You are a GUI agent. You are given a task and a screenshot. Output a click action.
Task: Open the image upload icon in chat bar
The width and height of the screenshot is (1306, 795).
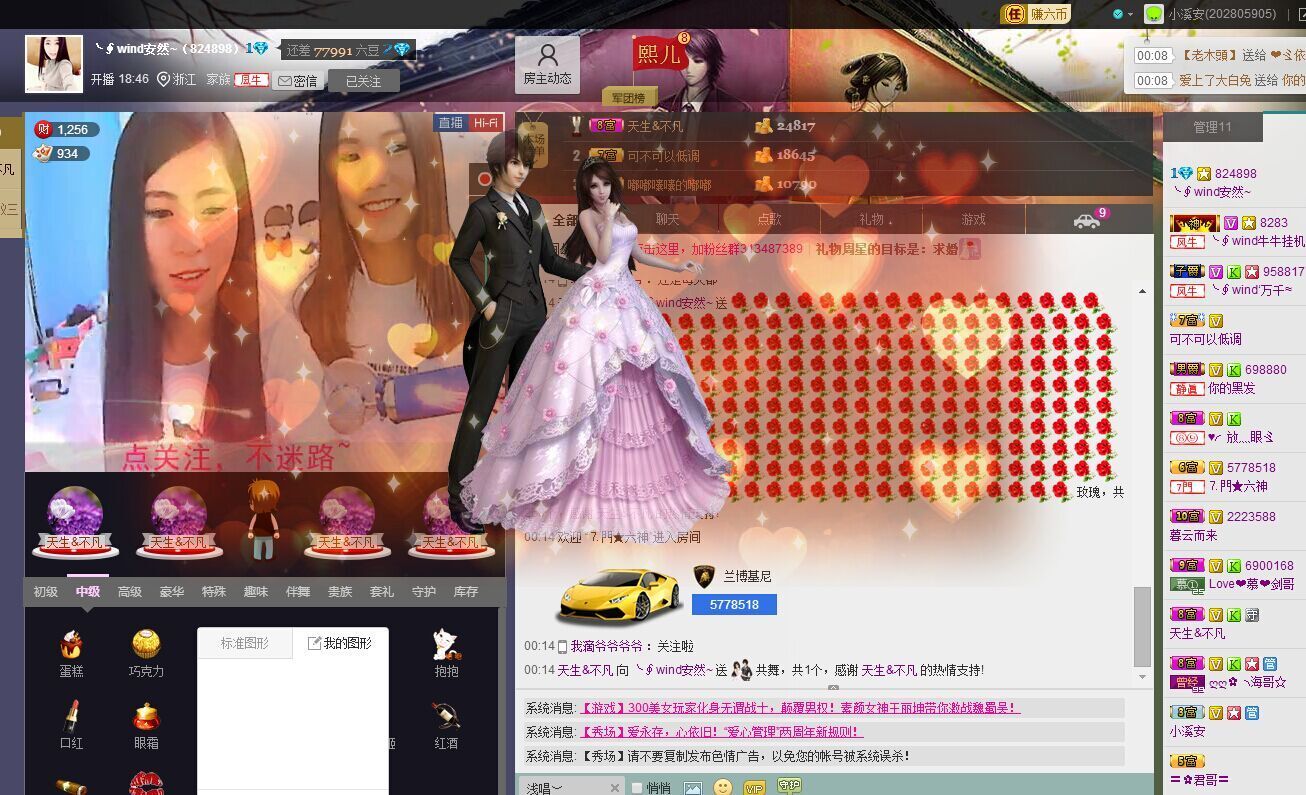pos(692,788)
